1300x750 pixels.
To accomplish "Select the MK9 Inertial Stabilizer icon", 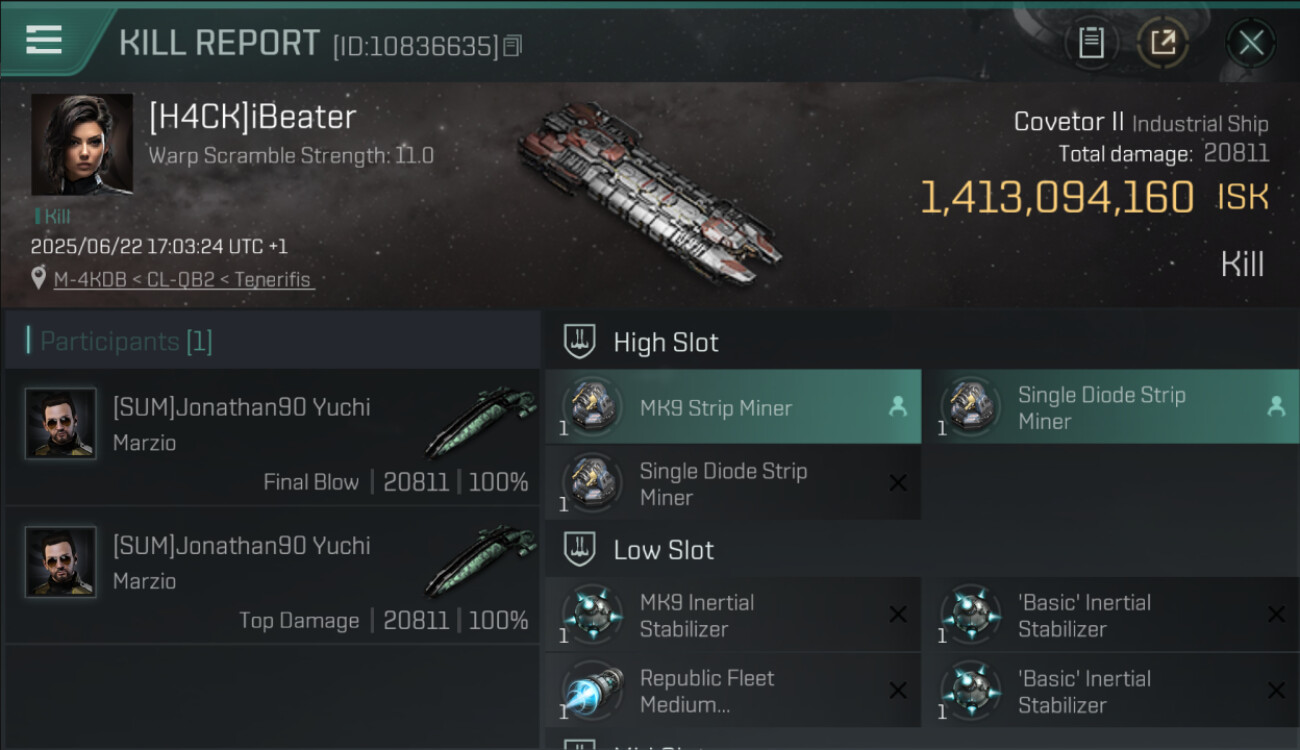I will 592,614.
